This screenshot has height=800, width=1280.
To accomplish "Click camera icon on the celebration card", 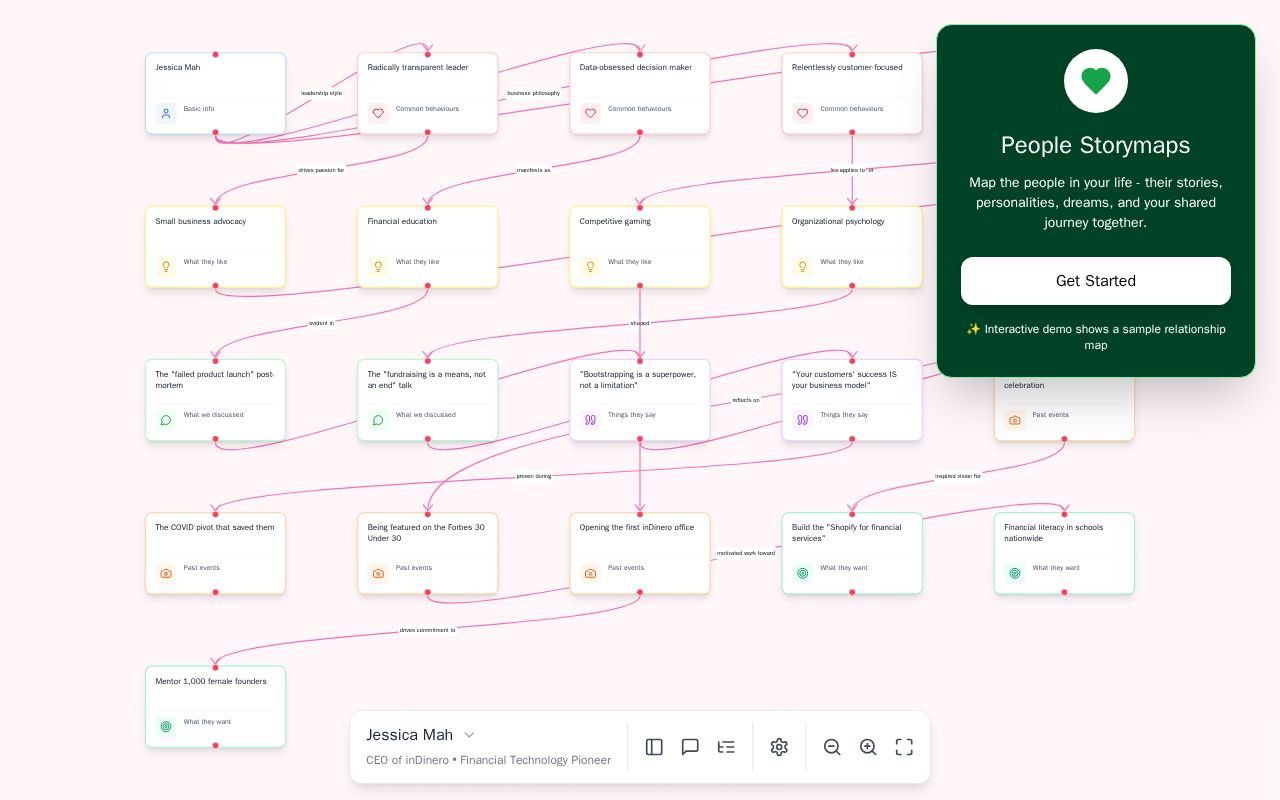I will 1015,420.
